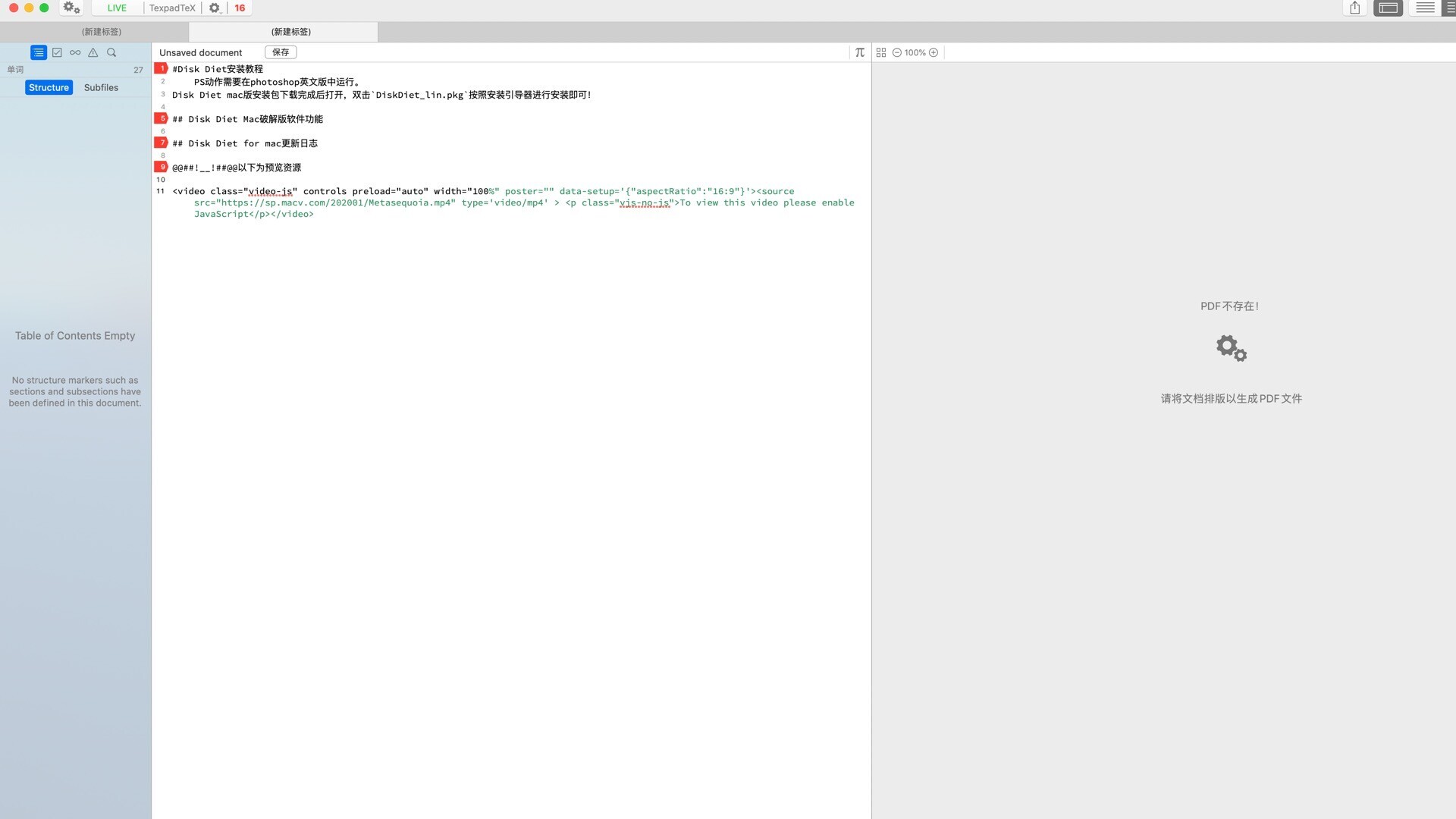The image size is (1456, 819).
Task: Click the 100% zoom level value
Action: click(915, 52)
